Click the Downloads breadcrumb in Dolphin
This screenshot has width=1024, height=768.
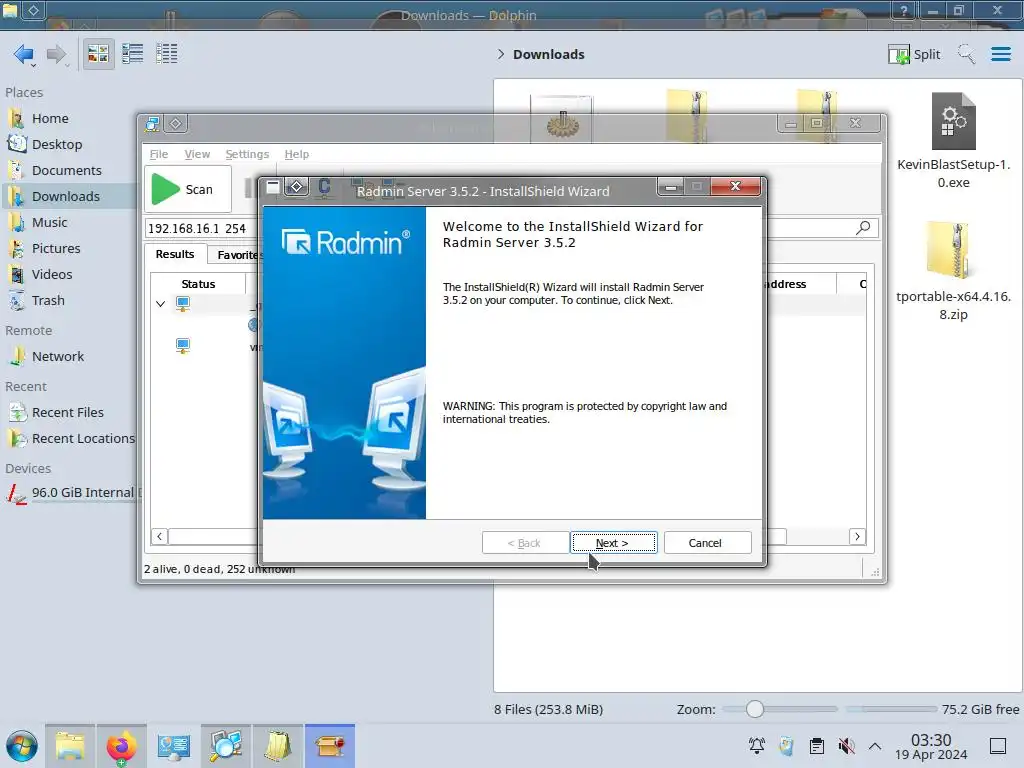click(549, 54)
